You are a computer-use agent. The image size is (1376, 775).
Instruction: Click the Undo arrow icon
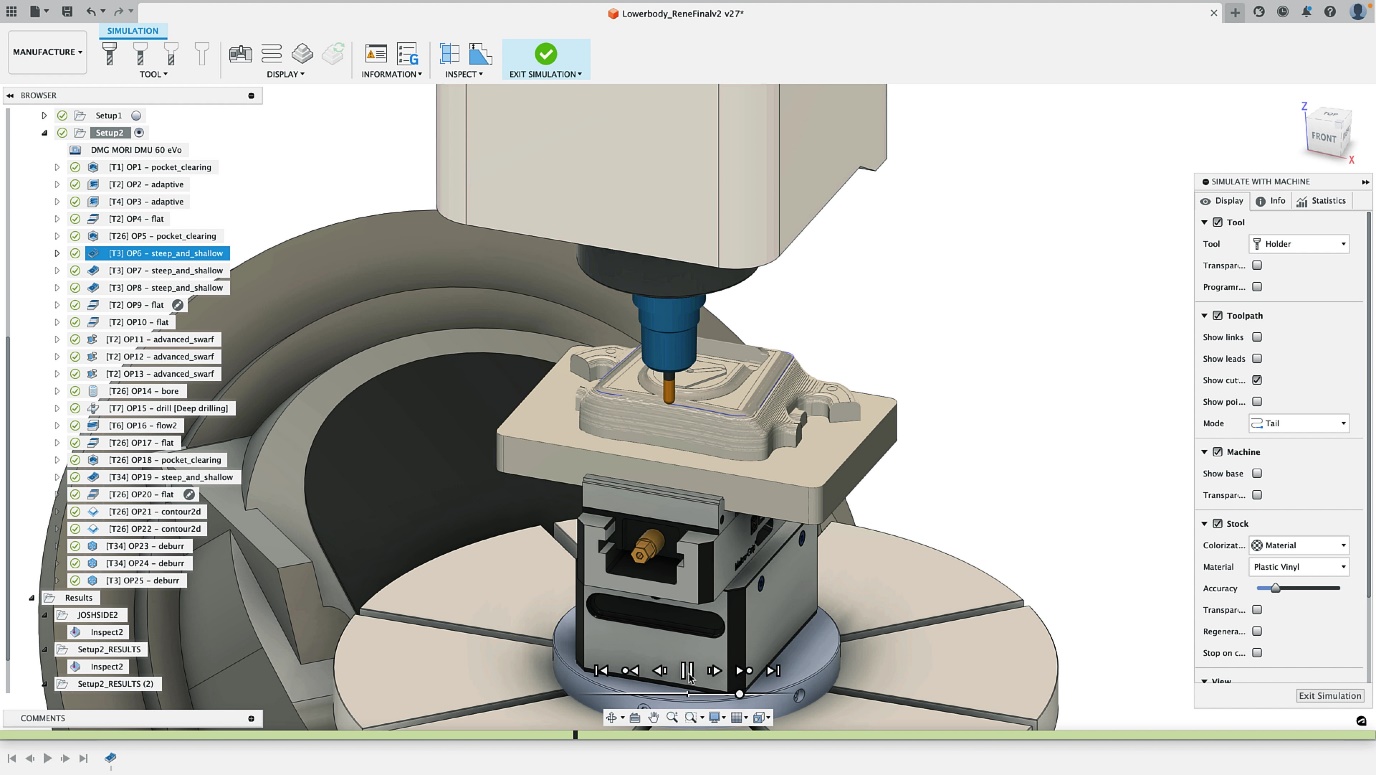90,10
